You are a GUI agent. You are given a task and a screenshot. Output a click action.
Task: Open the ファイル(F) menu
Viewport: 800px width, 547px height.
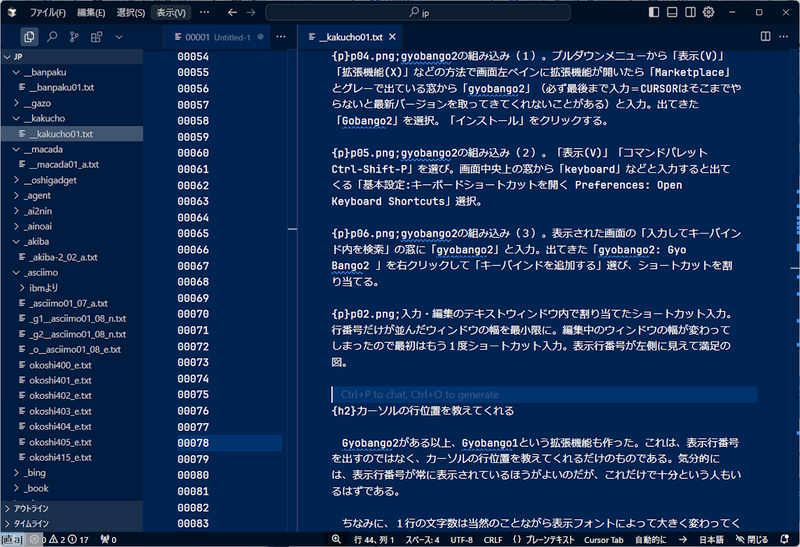click(x=47, y=13)
